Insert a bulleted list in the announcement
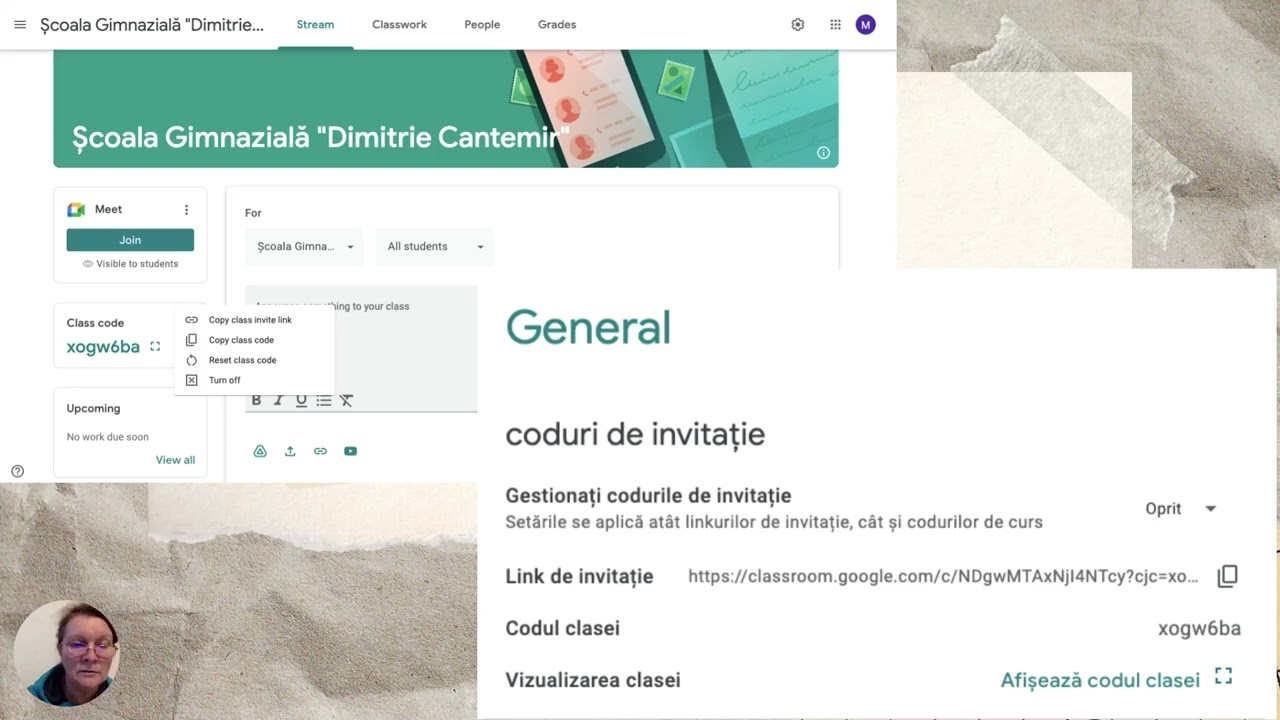Image resolution: width=1280 pixels, height=720 pixels. [324, 400]
